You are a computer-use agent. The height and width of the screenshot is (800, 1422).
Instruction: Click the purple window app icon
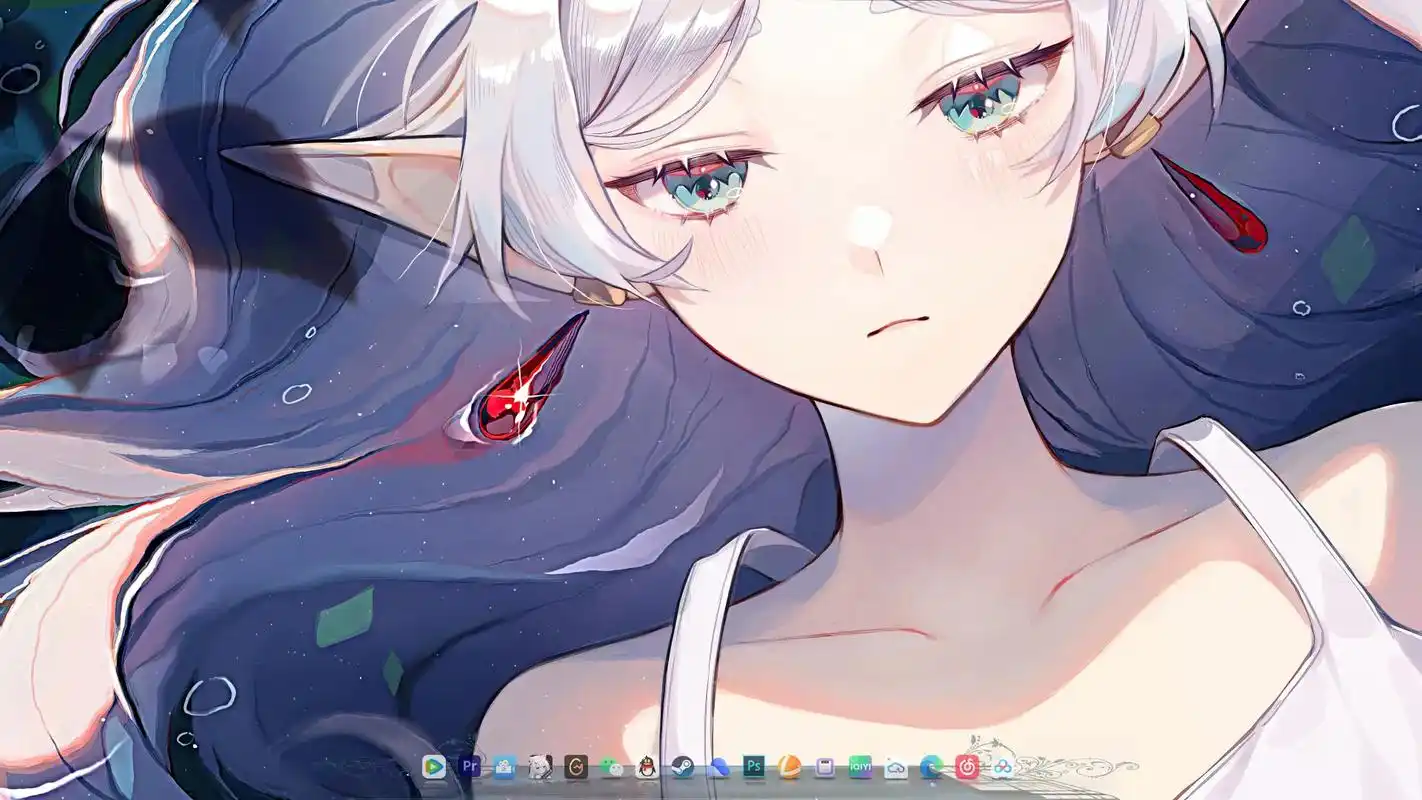click(x=825, y=767)
